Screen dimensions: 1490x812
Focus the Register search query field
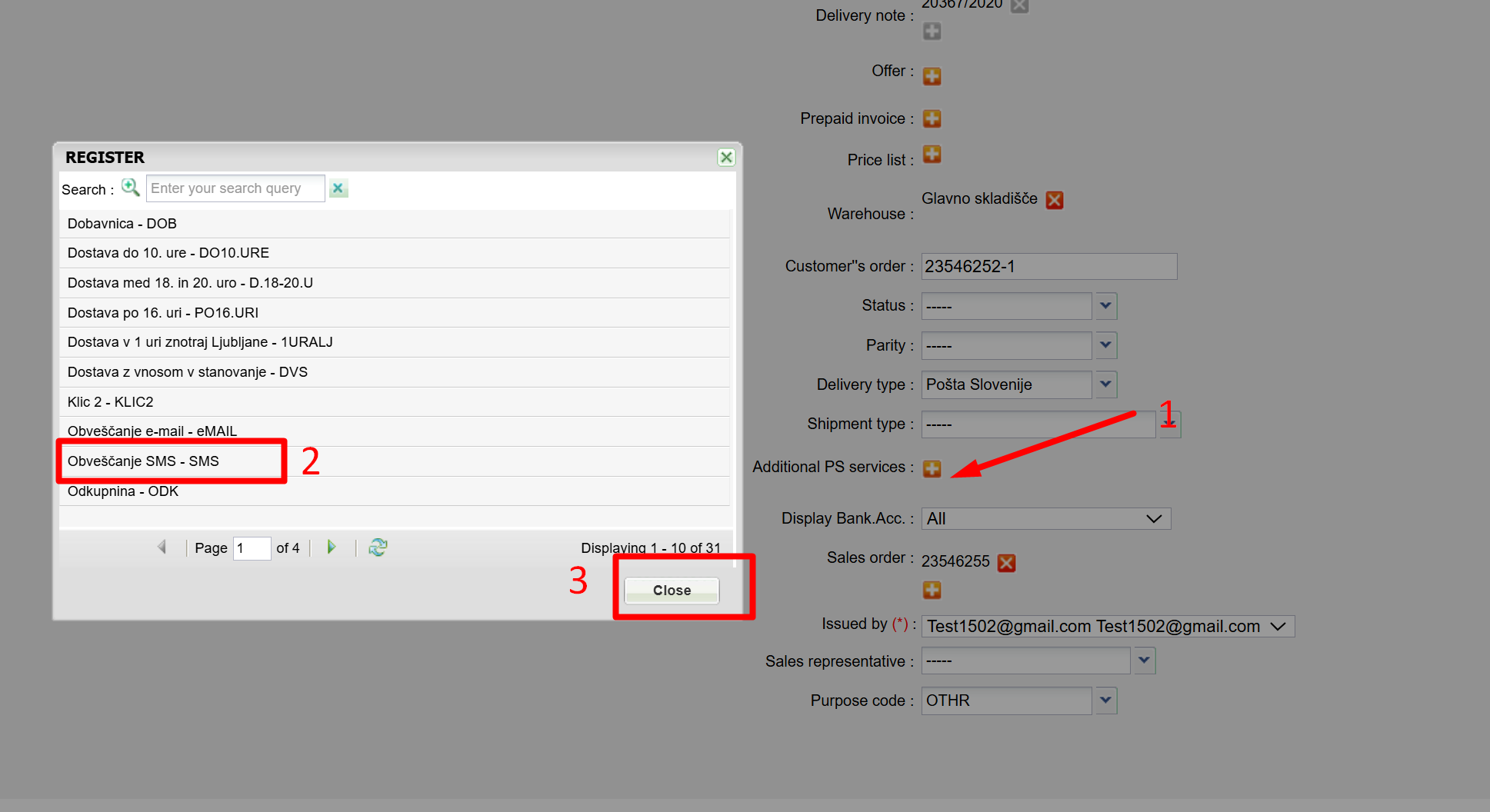tap(235, 188)
